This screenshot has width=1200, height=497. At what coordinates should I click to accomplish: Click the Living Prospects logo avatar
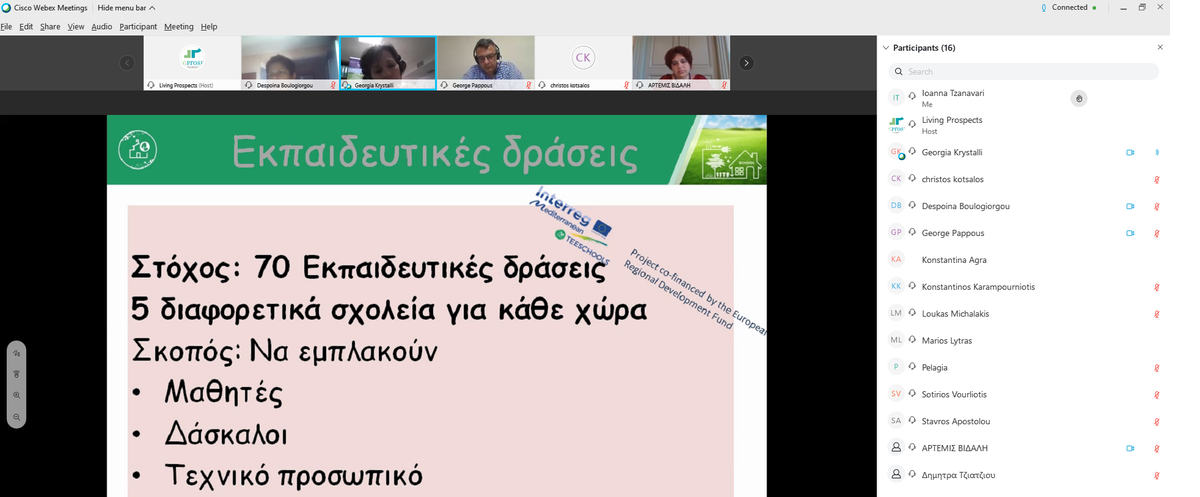897,125
